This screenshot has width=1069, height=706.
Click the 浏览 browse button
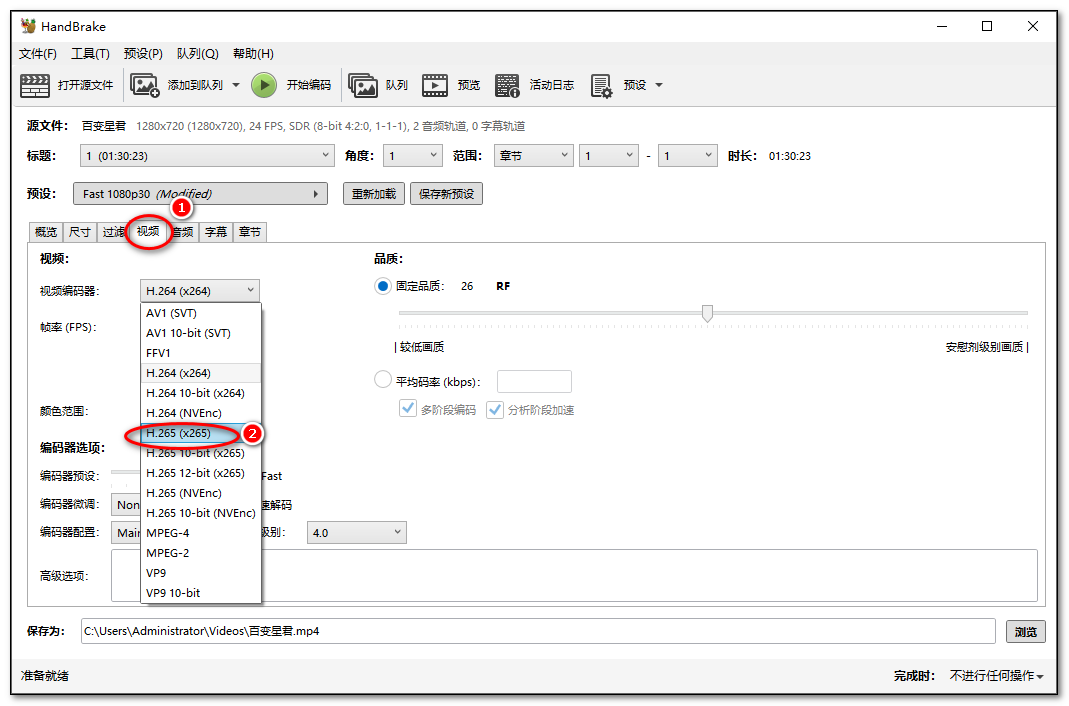[1026, 632]
